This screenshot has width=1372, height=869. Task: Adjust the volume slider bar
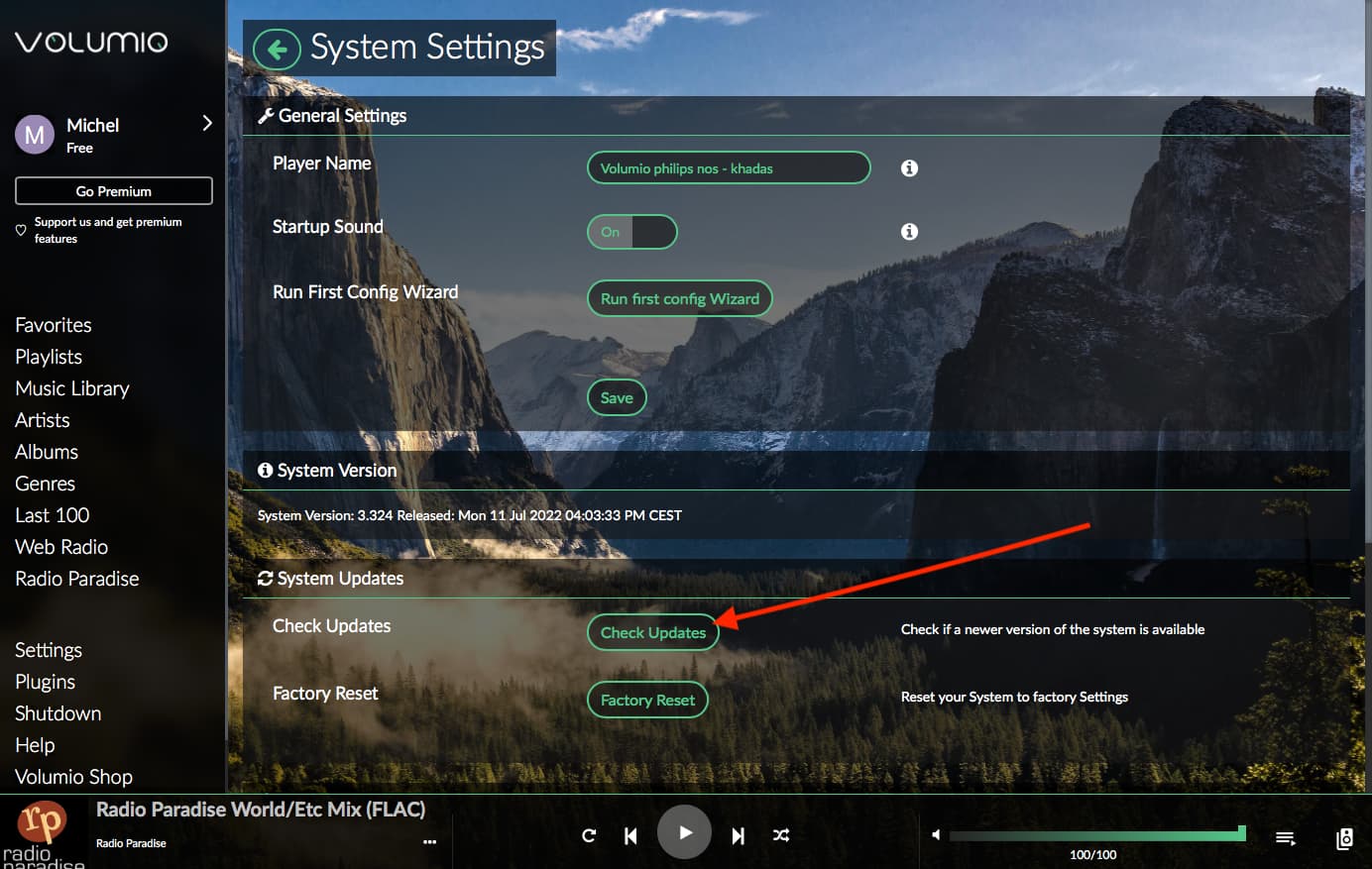(x=1095, y=835)
